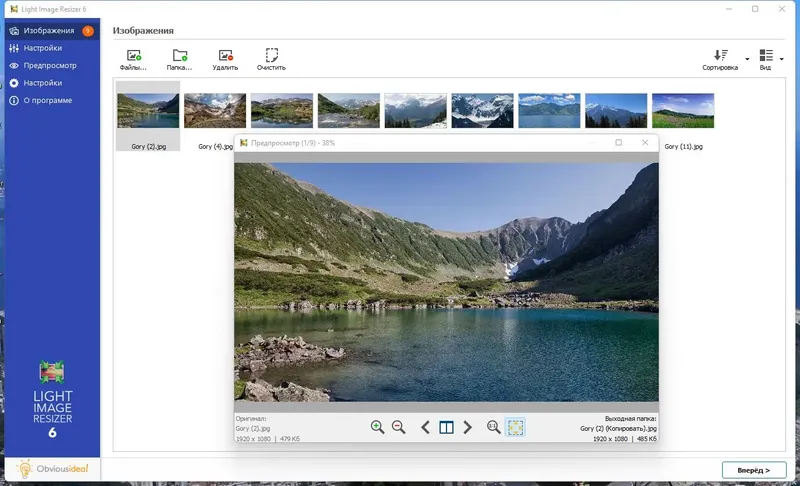Viewport: 800px width, 486px height.
Task: Change list layout with Вид icon
Action: click(766, 60)
